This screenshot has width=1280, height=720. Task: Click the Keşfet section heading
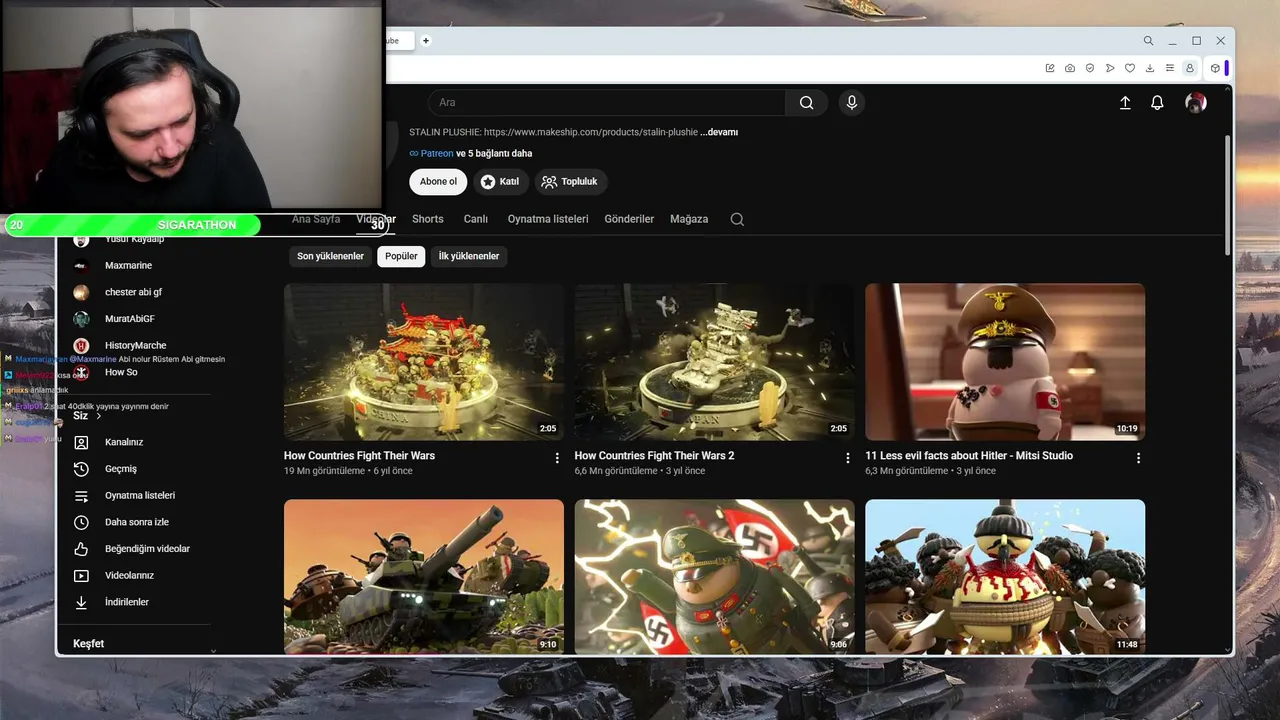click(x=88, y=644)
